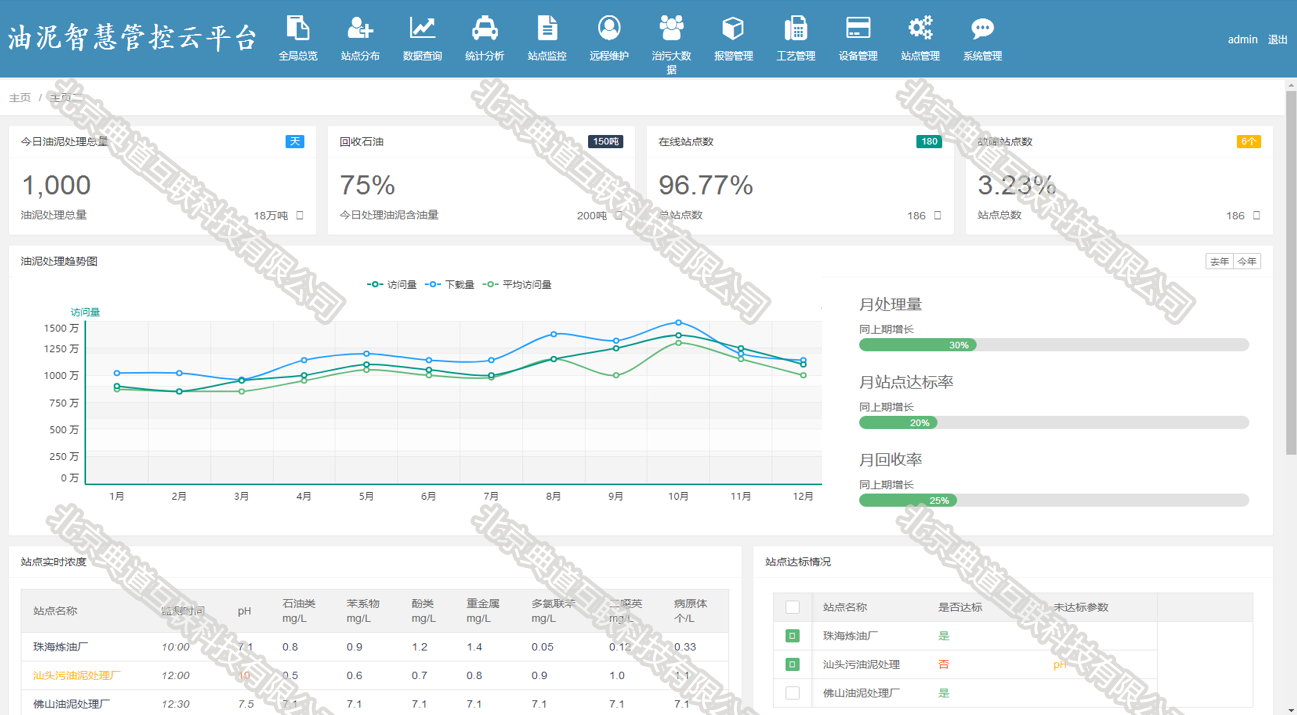1297x715 pixels.
Task: Click small icon in 在线站点数 card footer
Action: coord(937,216)
